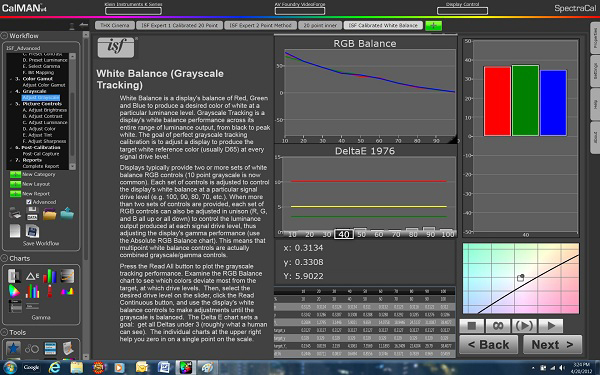The height and width of the screenshot is (375, 600).
Task: Select A. Adjust Brightness workflow step
Action: coord(44,110)
